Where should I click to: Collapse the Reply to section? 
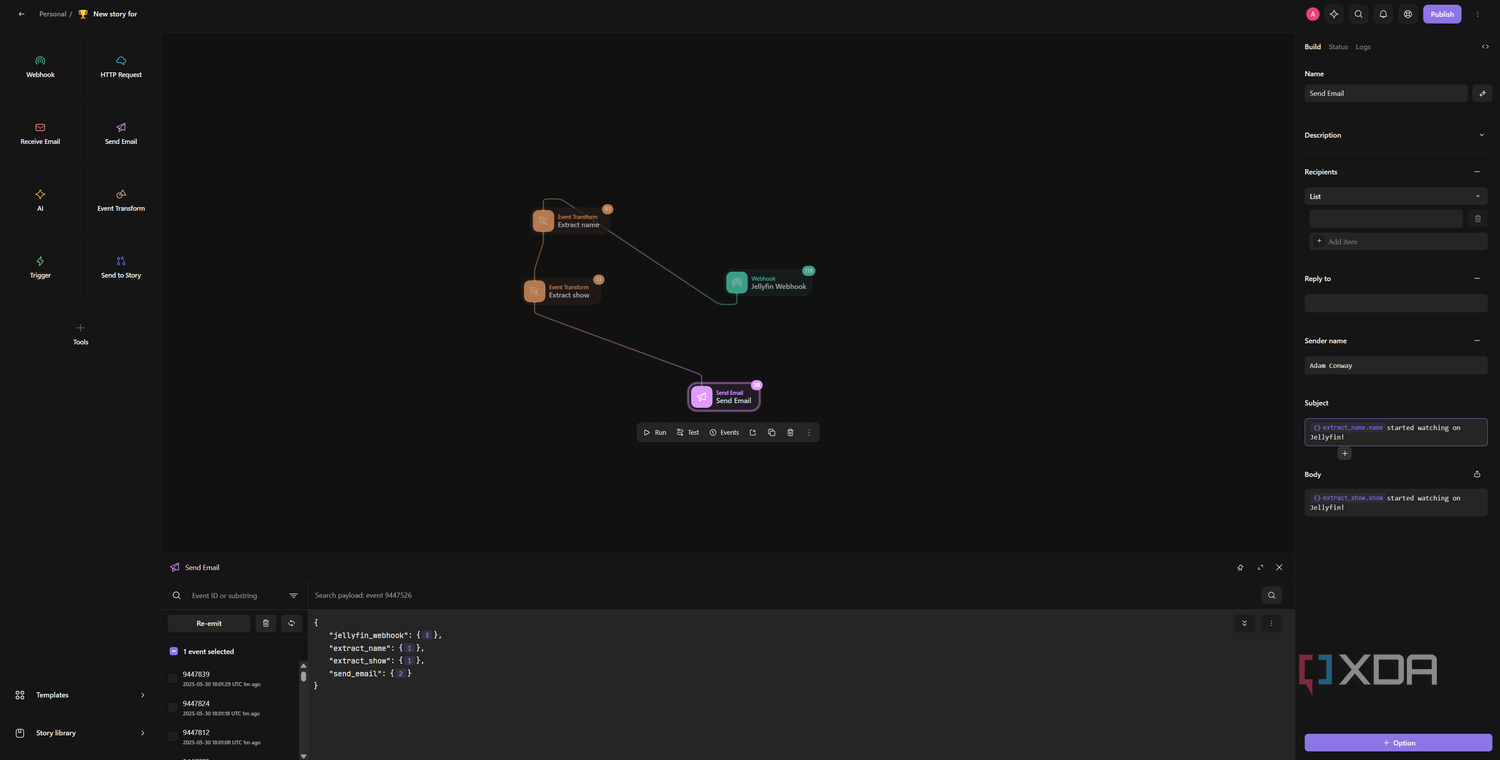(1477, 279)
